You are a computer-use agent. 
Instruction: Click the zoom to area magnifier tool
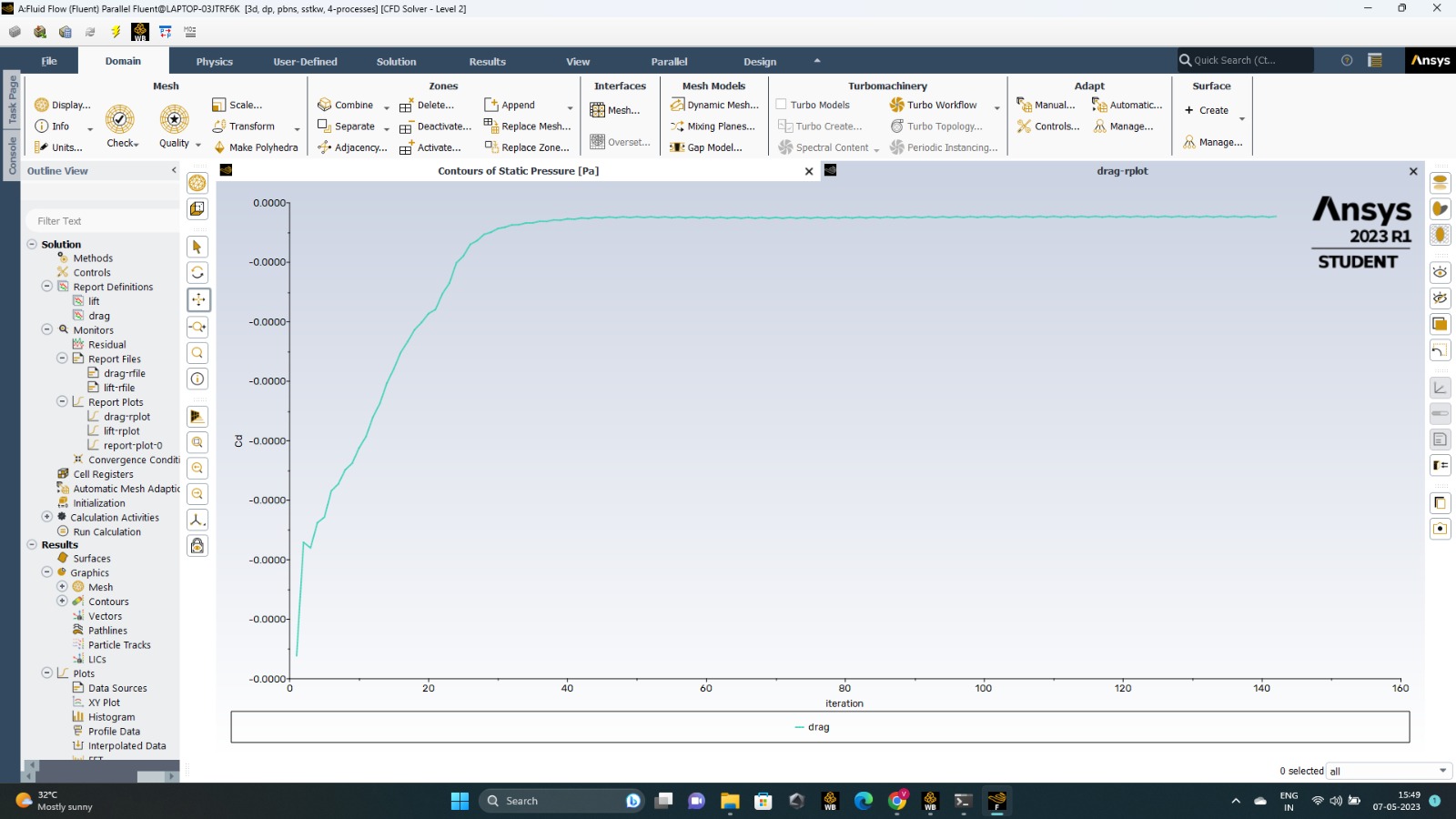pyautogui.click(x=197, y=353)
